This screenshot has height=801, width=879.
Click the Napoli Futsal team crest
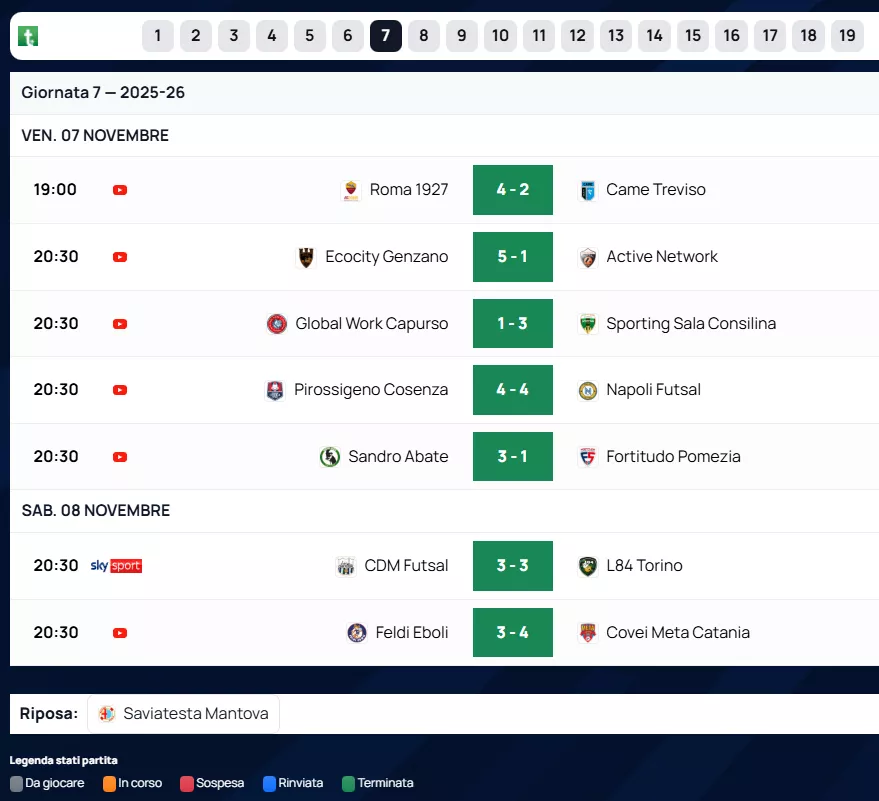[588, 390]
